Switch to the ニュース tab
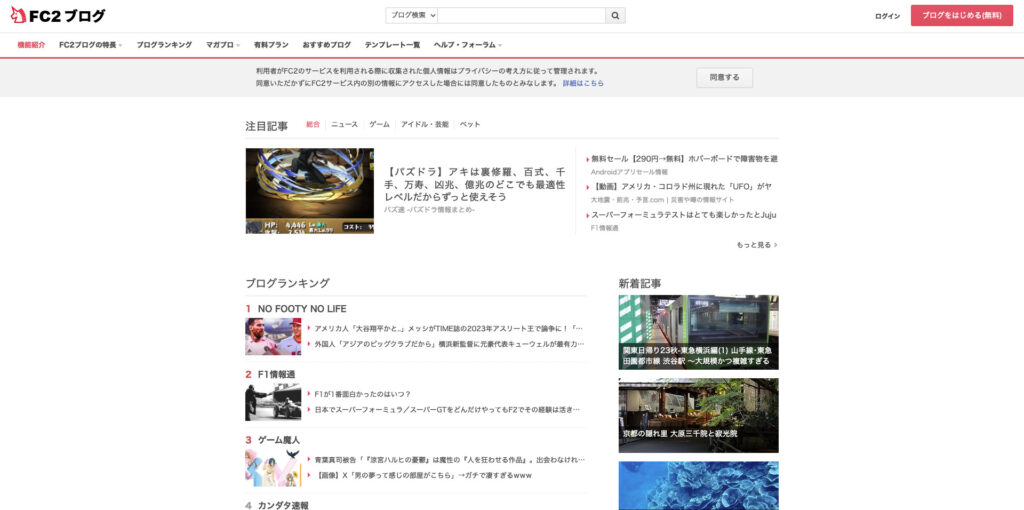This screenshot has width=1024, height=510. (x=344, y=125)
